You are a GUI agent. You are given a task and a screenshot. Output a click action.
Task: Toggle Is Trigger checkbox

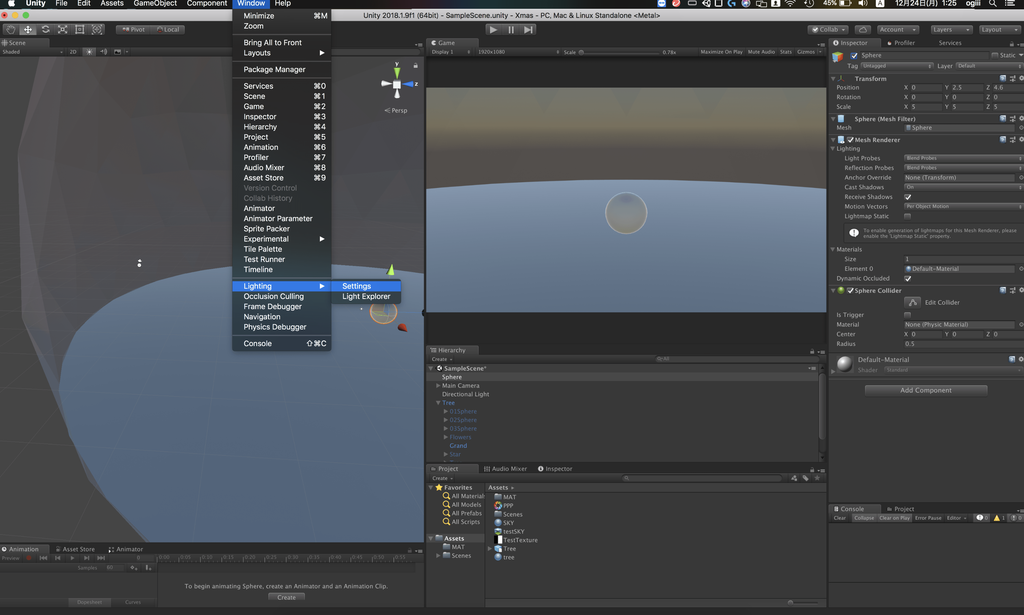click(908, 315)
